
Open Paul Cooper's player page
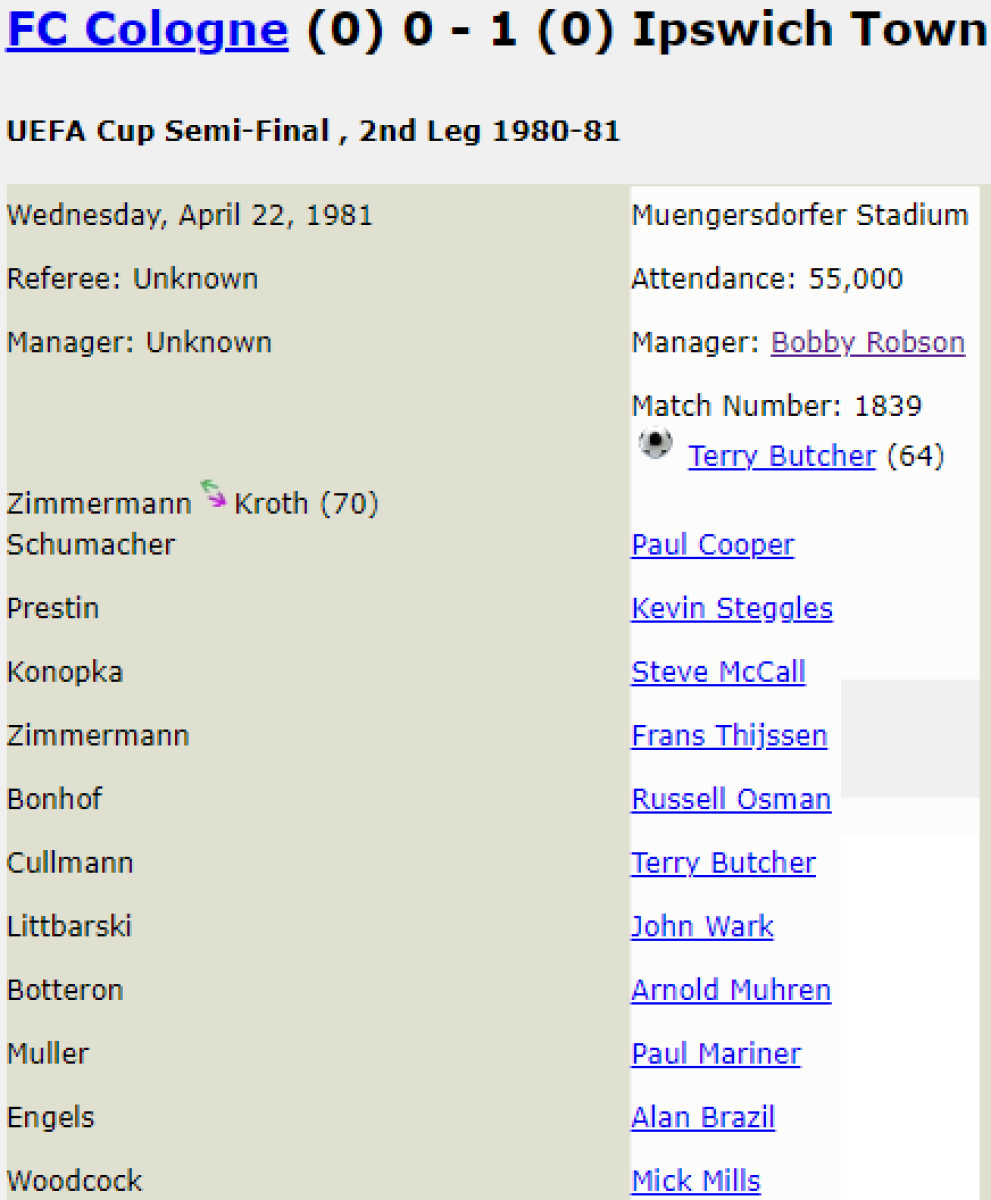(712, 545)
